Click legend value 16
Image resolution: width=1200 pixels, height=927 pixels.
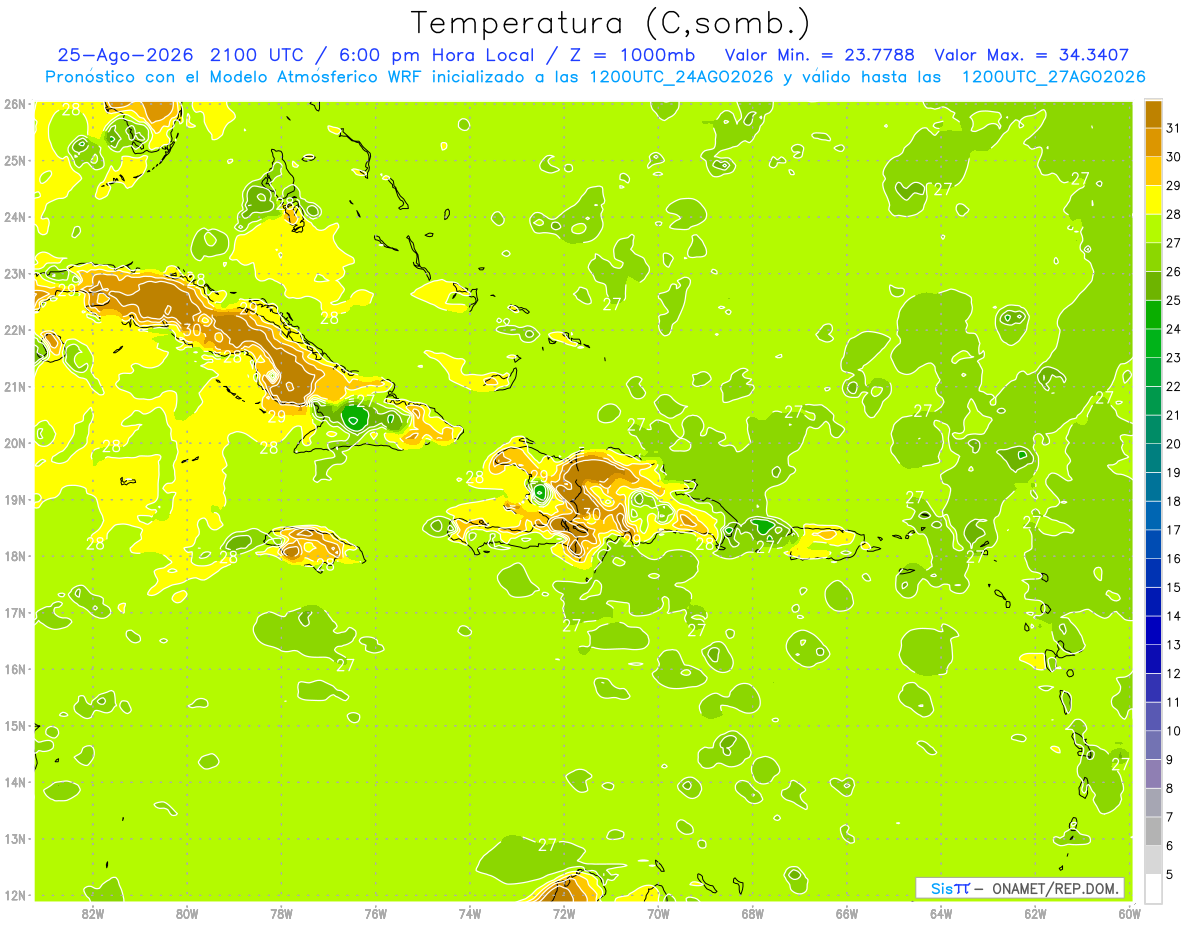(x=1173, y=558)
